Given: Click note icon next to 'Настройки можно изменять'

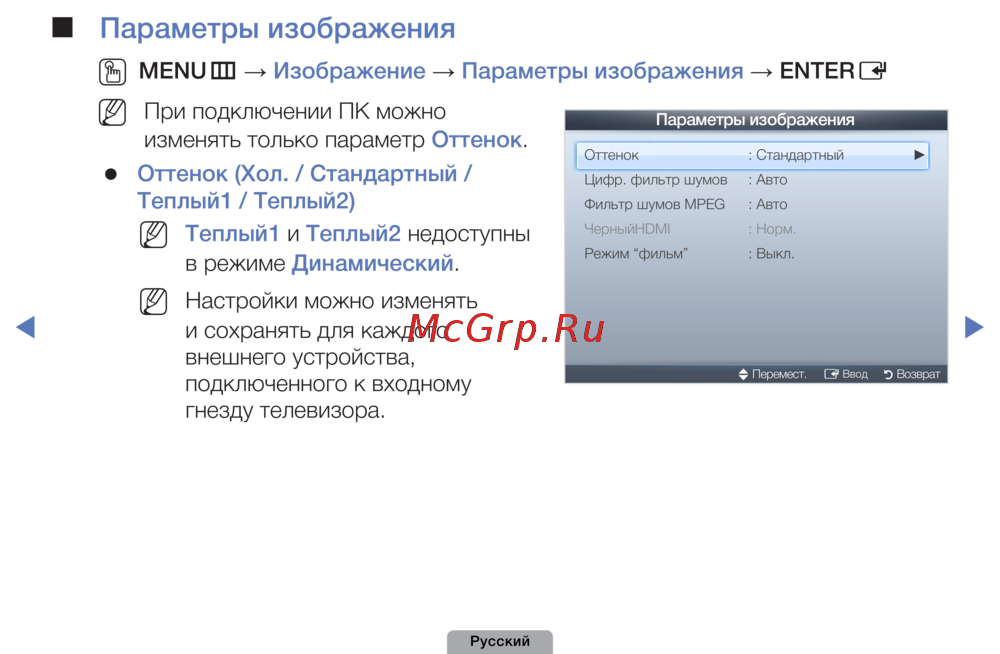Looking at the screenshot, I should click(154, 302).
